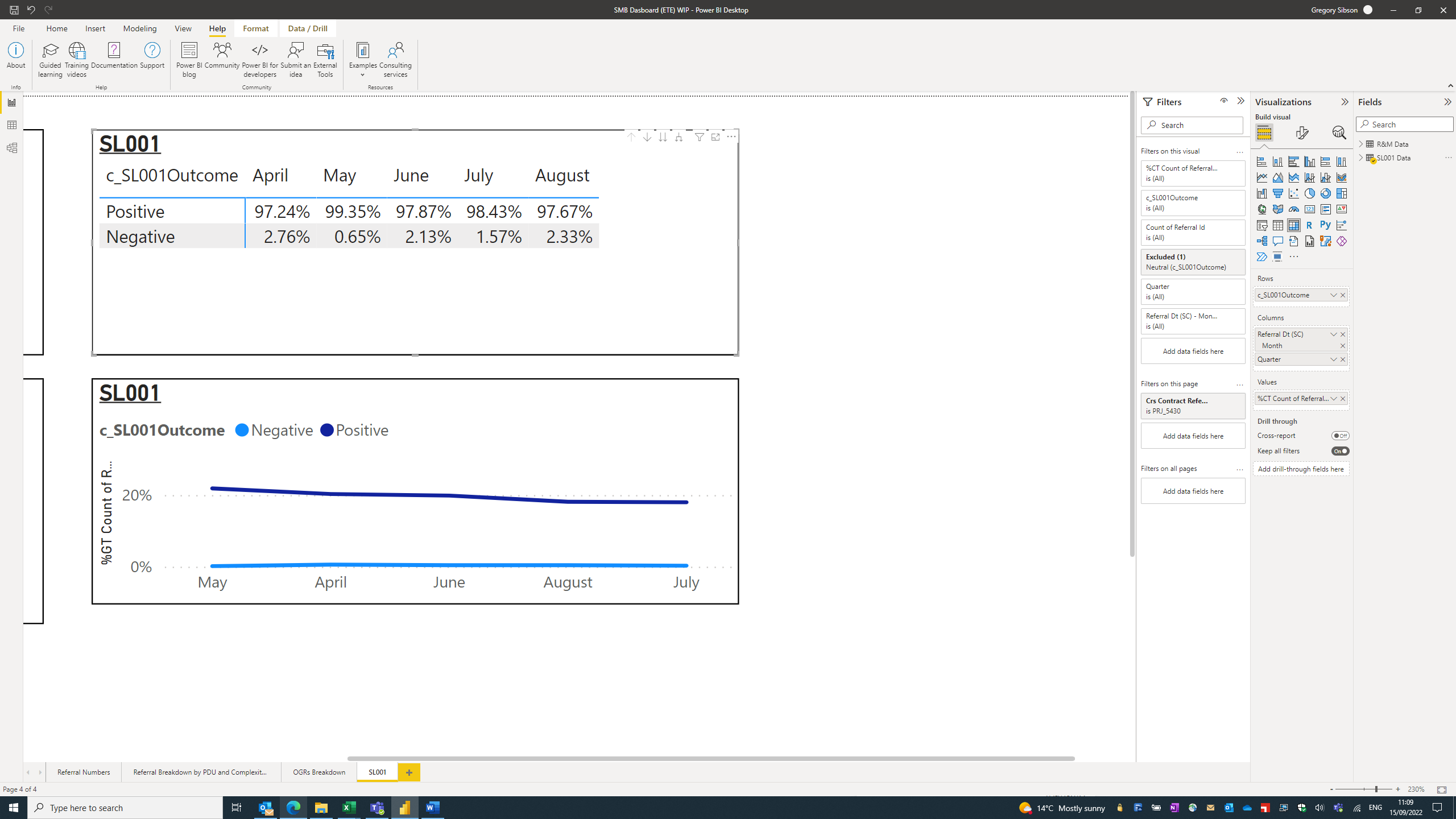Remove Month from Columns well

click(1343, 346)
